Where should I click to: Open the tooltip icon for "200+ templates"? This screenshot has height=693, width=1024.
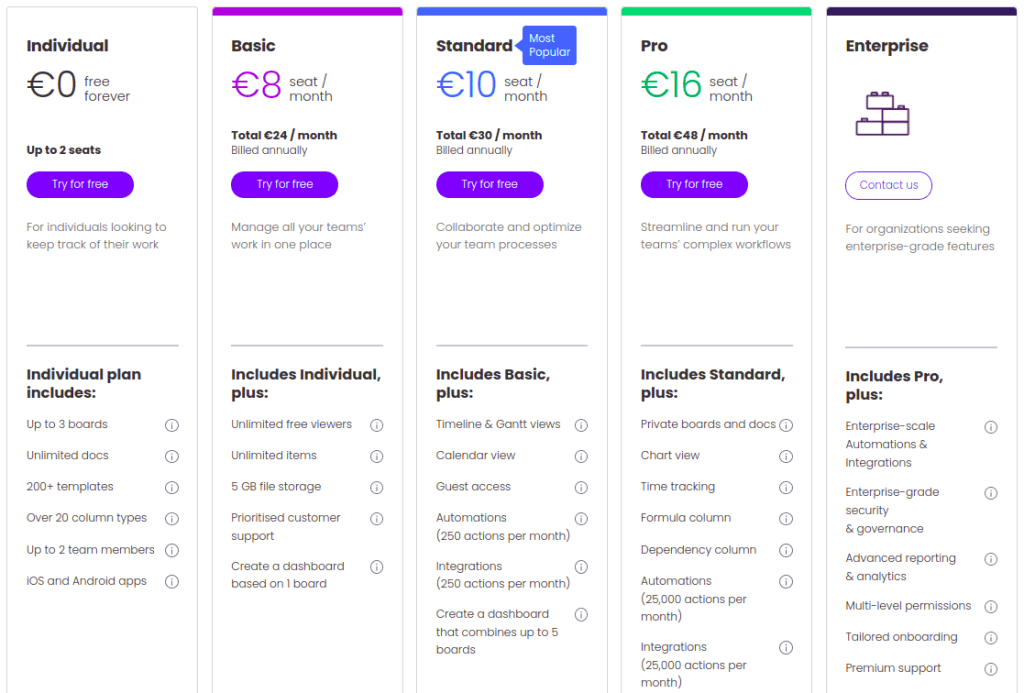tap(171, 487)
